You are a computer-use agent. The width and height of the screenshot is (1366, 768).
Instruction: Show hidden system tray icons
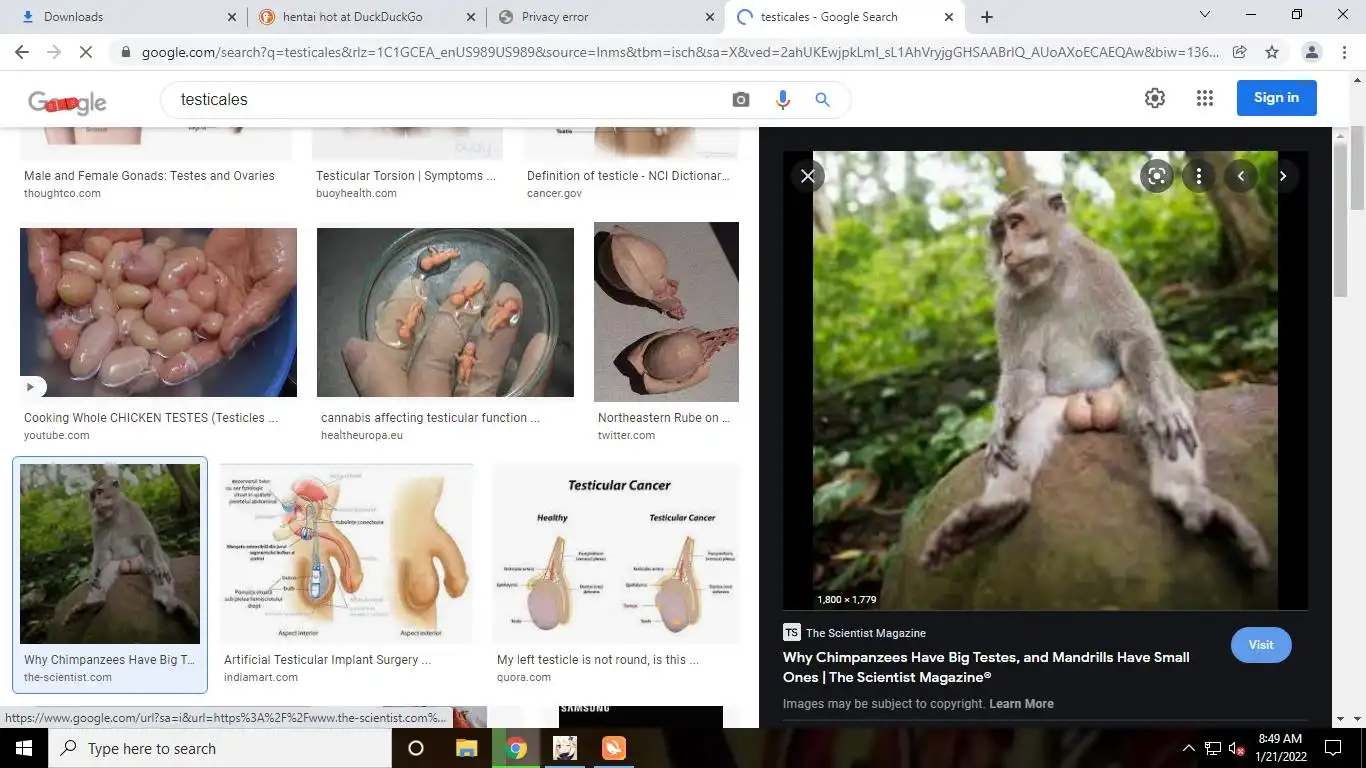pos(1189,748)
